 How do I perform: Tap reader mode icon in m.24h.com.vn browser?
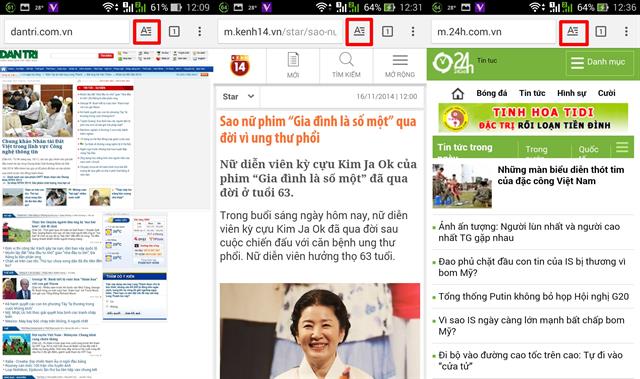(x=573, y=31)
